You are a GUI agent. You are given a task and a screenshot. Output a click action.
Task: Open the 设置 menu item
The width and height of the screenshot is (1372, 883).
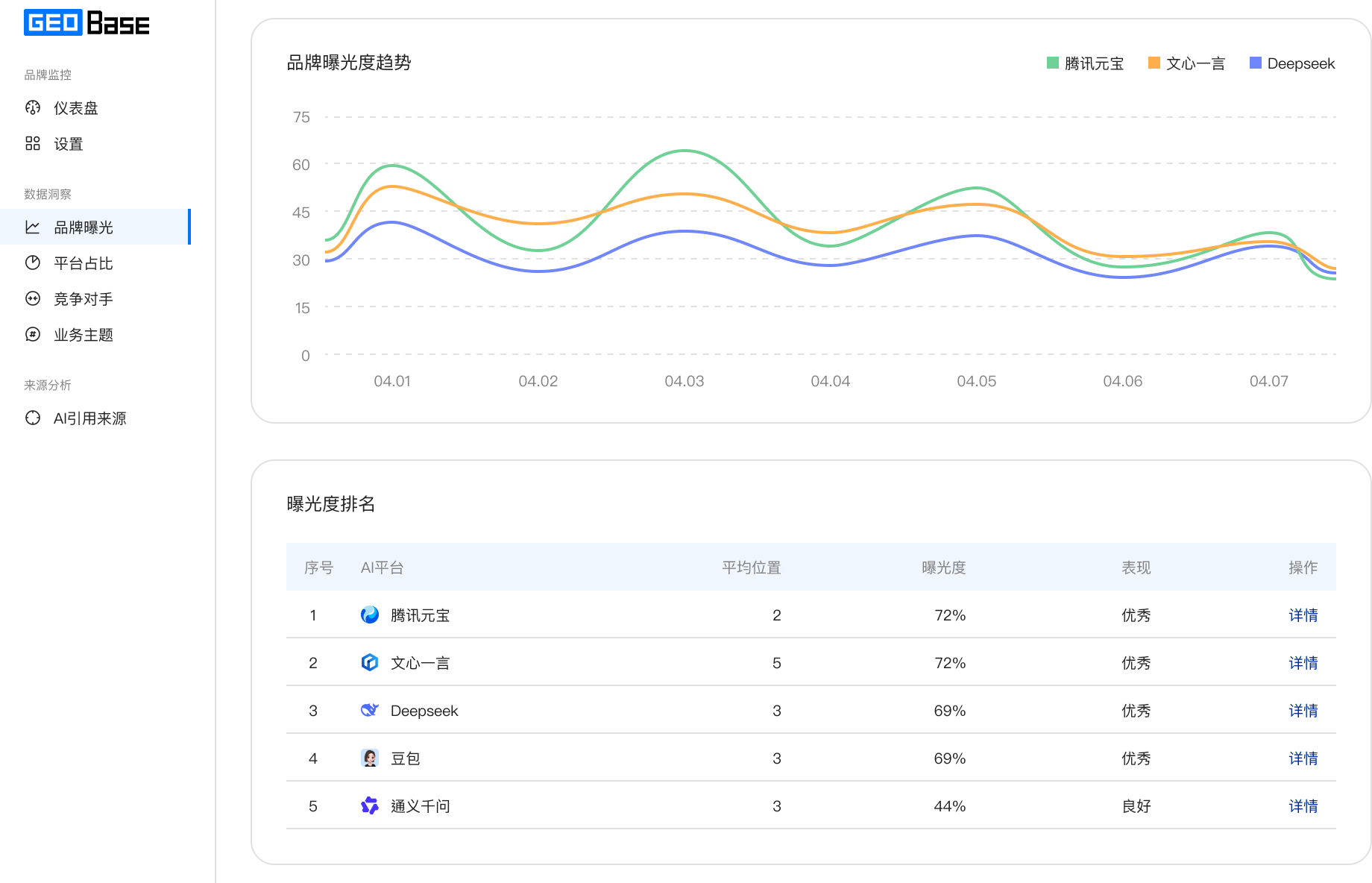coord(95,144)
